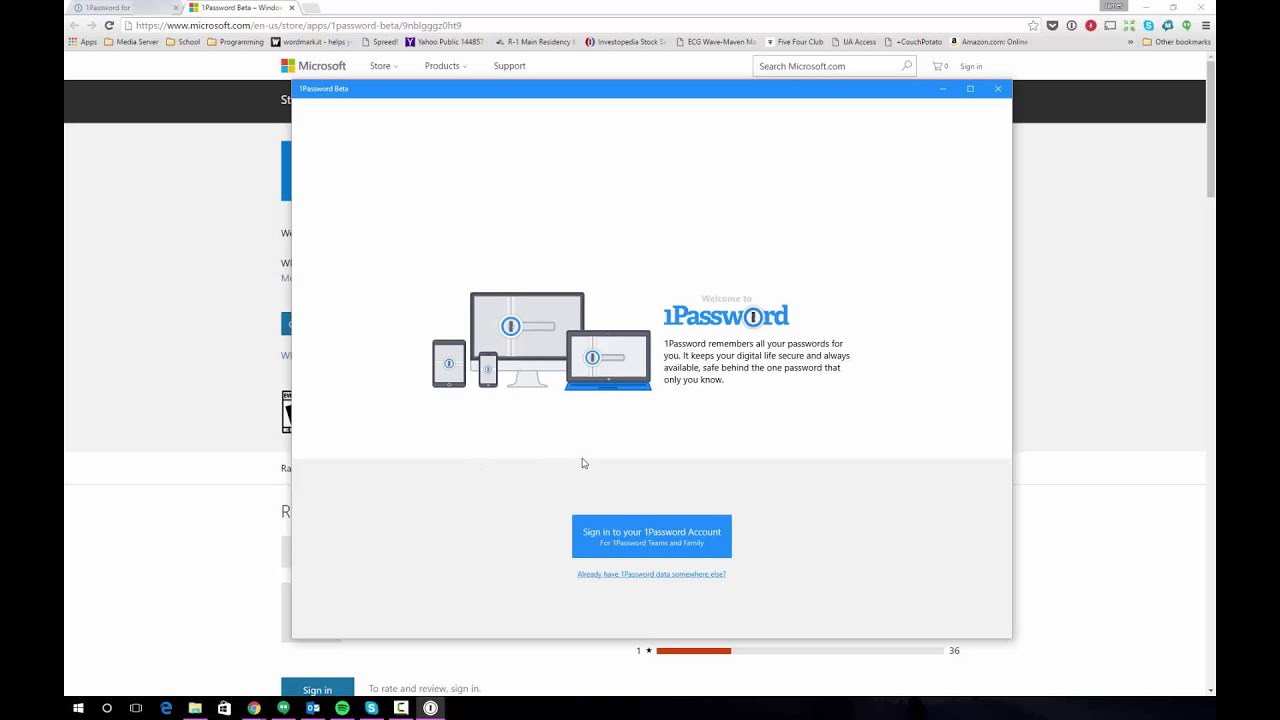Open the ECG Wave-Maven bookmark
1280x720 pixels.
(x=716, y=42)
